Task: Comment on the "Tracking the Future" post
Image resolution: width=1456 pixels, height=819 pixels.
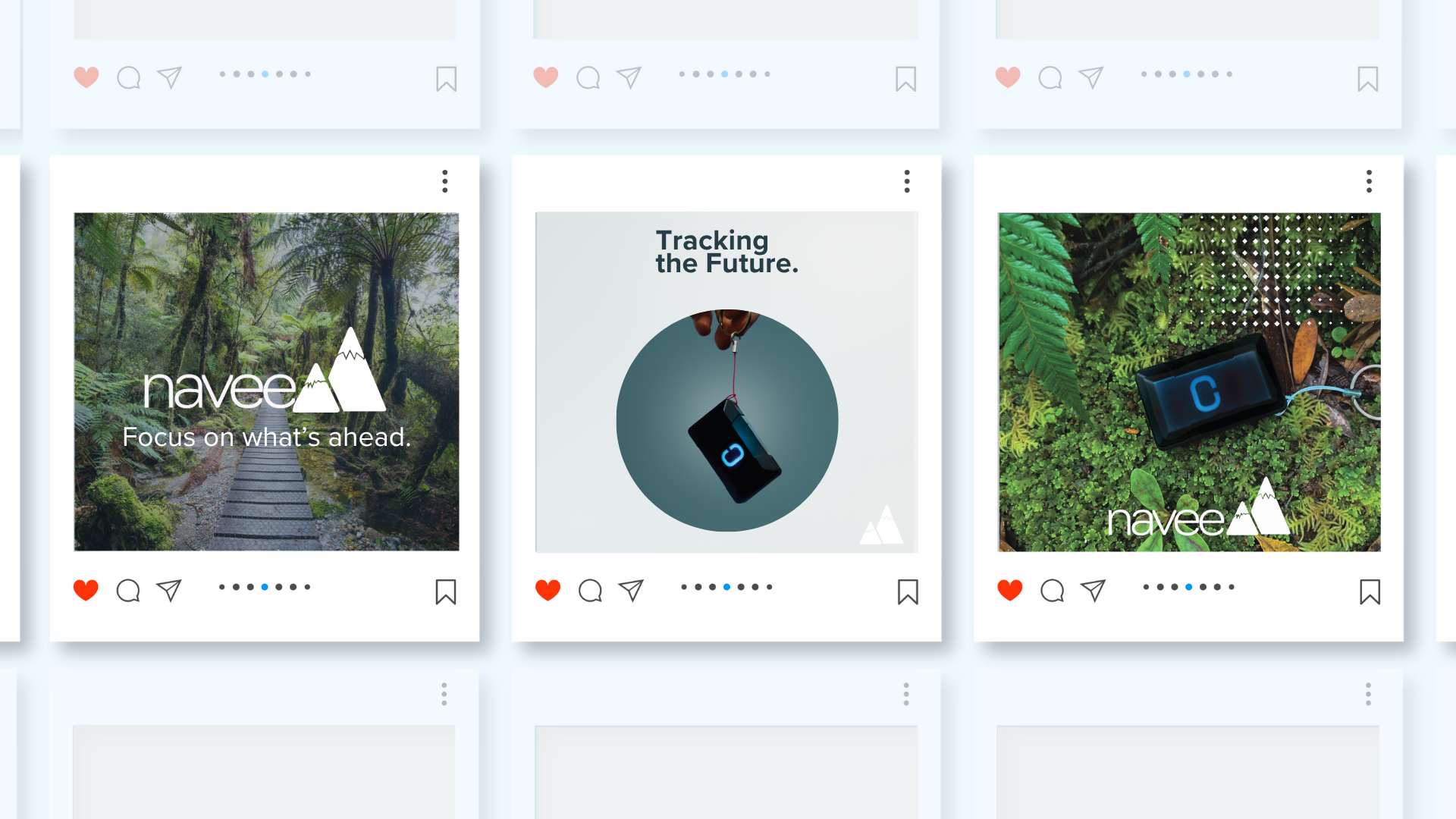Action: pyautogui.click(x=590, y=590)
